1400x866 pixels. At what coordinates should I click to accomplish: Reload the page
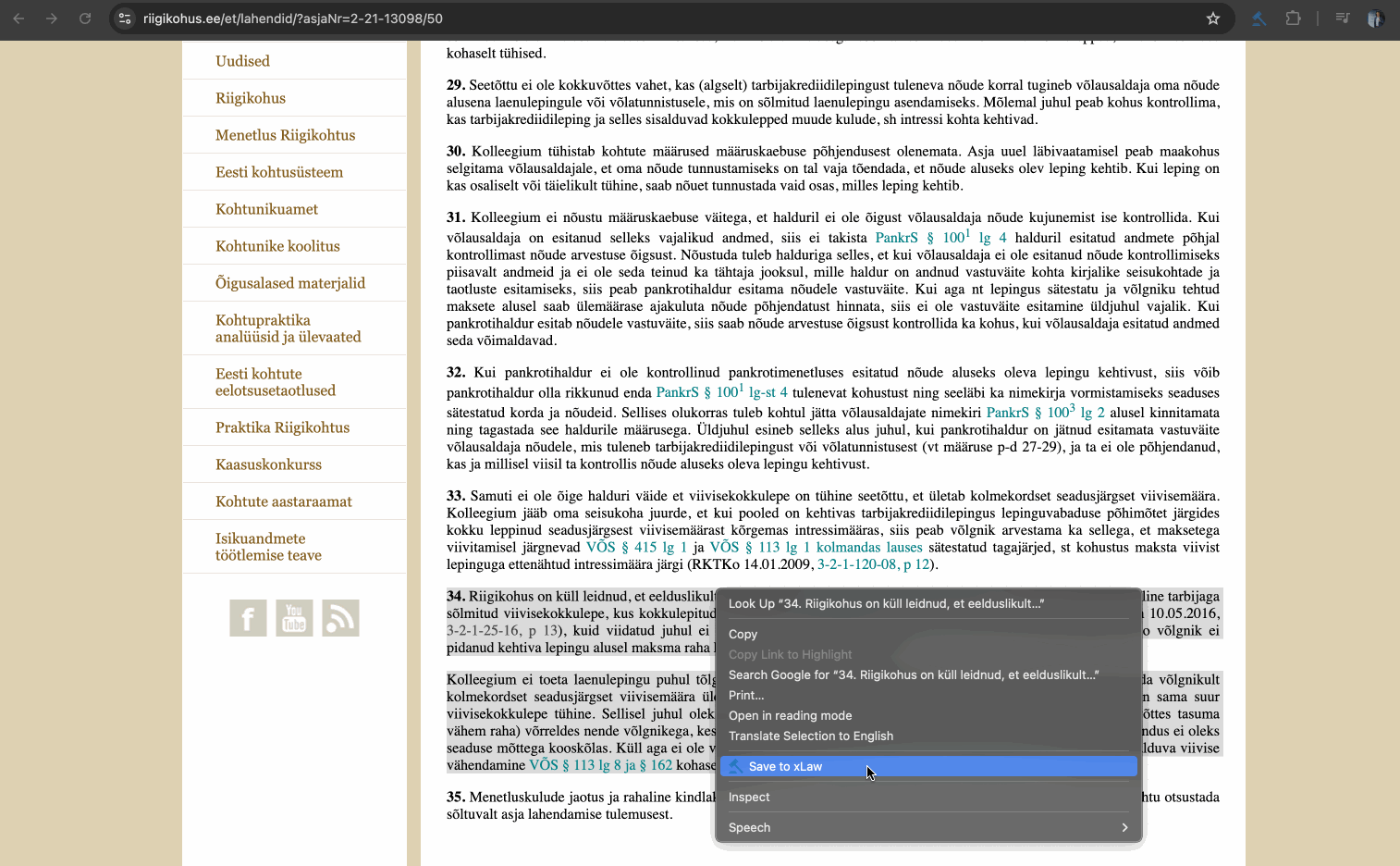tap(85, 19)
